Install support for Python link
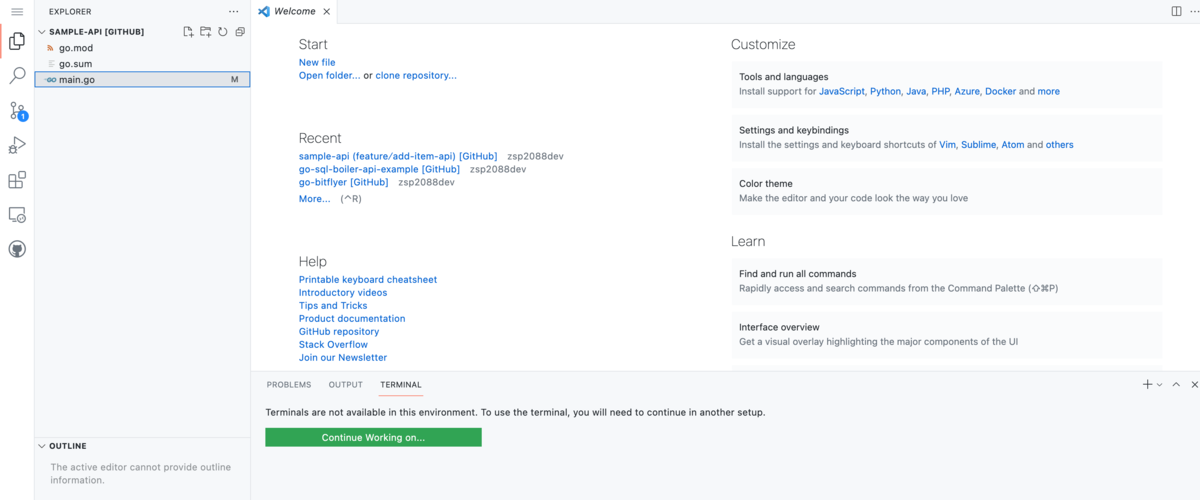1200x500 pixels. (x=885, y=91)
